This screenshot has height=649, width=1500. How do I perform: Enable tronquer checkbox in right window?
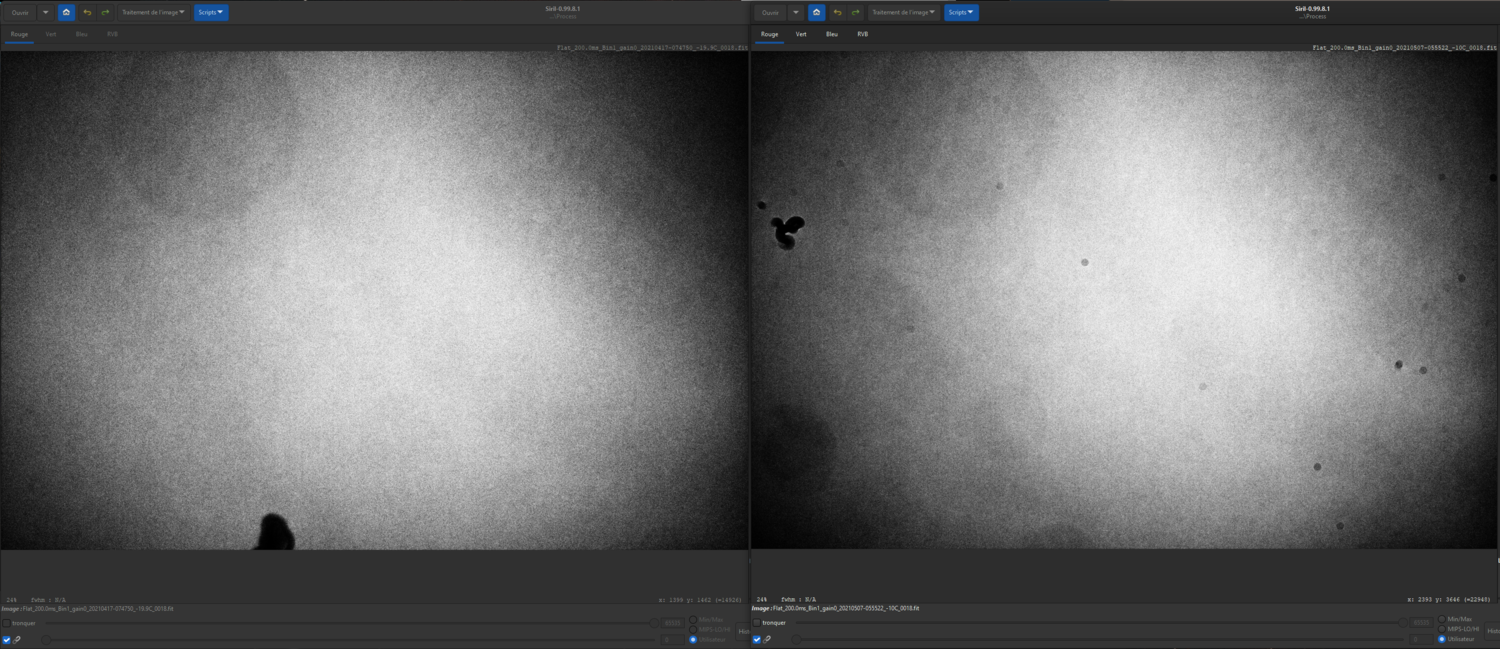coord(757,623)
